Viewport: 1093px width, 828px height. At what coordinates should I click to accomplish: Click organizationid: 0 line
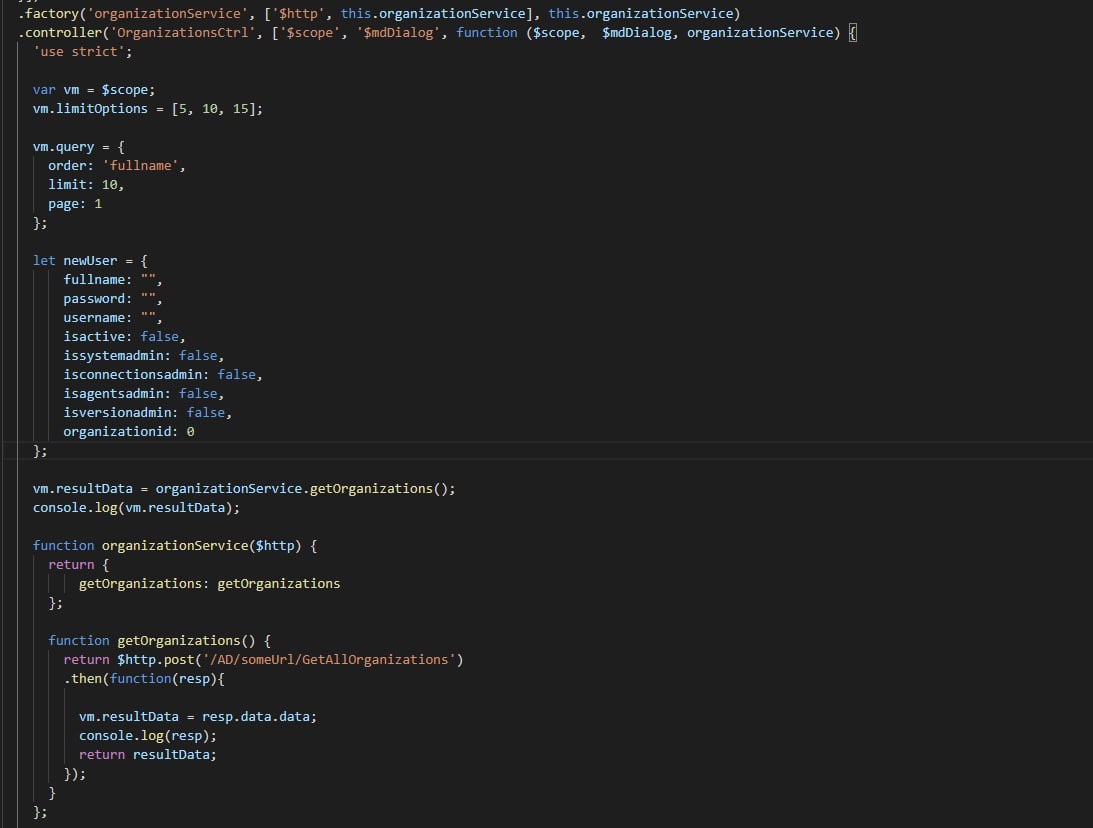click(129, 432)
